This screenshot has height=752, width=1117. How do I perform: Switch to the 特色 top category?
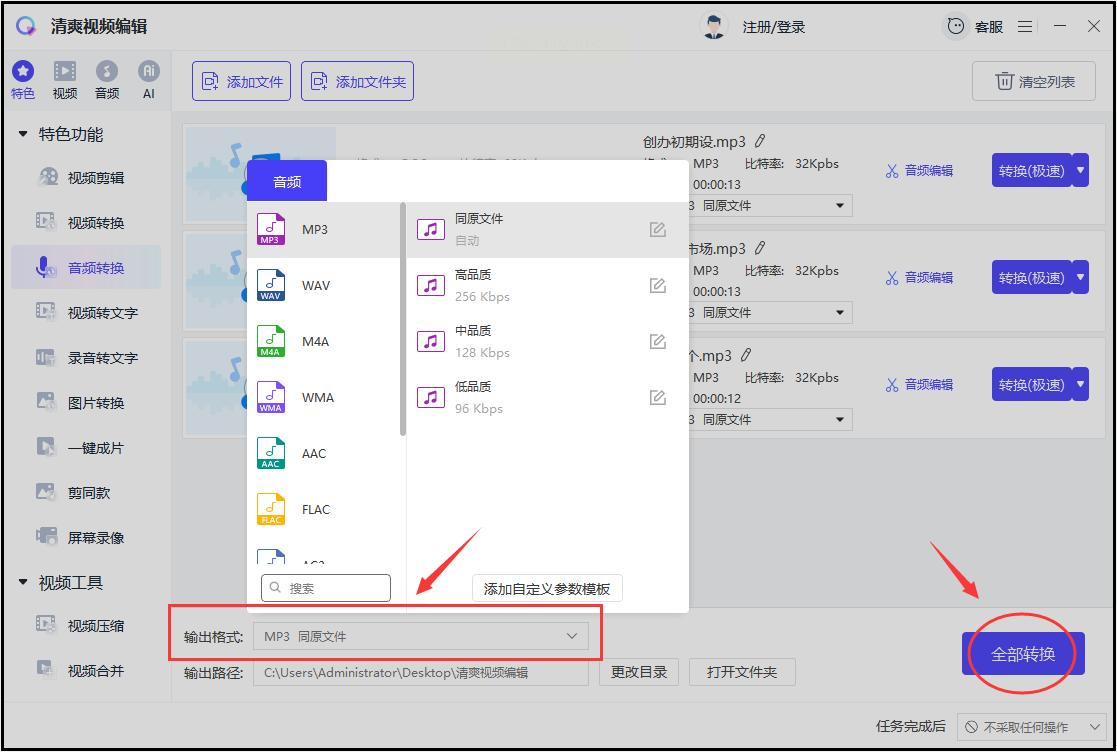click(23, 80)
